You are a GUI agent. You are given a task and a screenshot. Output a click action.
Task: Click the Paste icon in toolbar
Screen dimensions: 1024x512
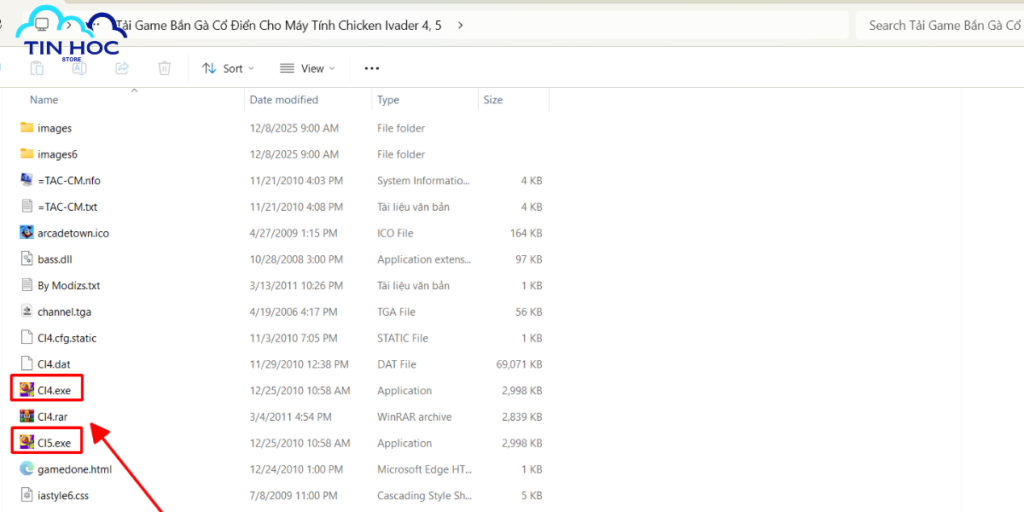[x=37, y=68]
